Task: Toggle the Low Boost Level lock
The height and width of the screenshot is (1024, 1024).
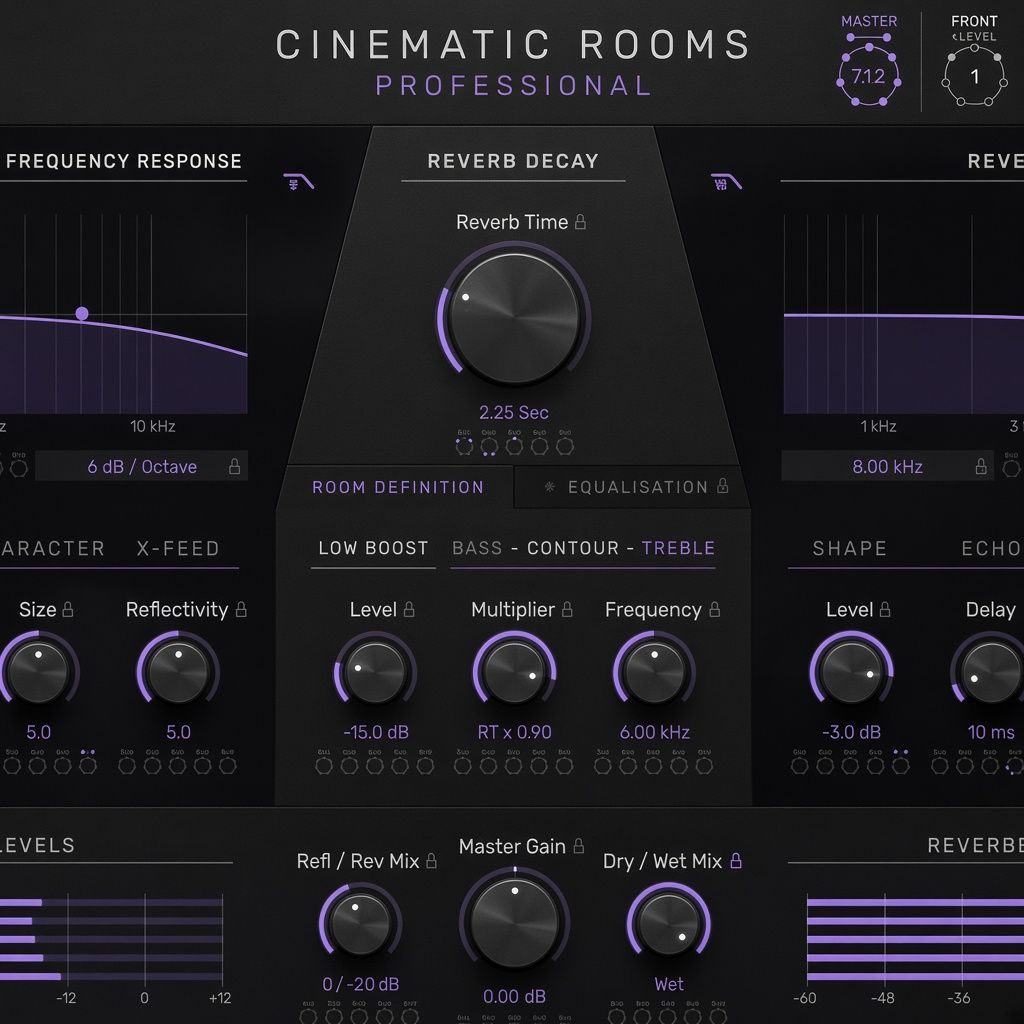Action: click(x=409, y=609)
